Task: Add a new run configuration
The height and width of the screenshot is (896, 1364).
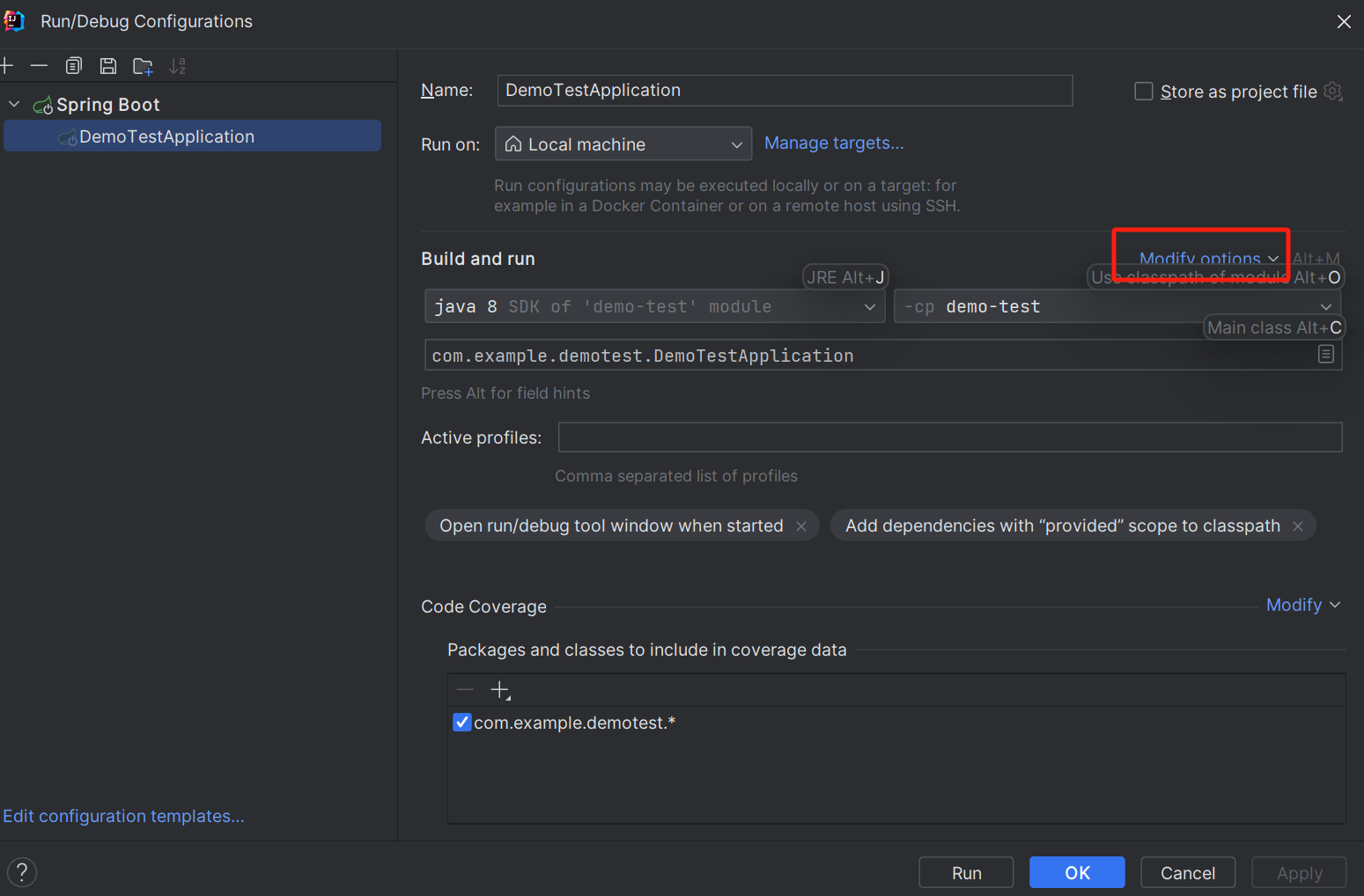Action: [x=7, y=65]
